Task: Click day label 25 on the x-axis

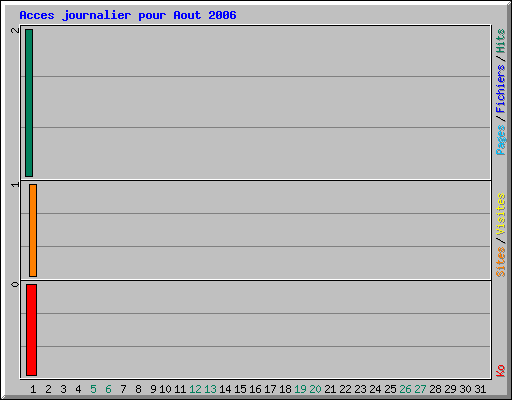Action: click(x=390, y=389)
